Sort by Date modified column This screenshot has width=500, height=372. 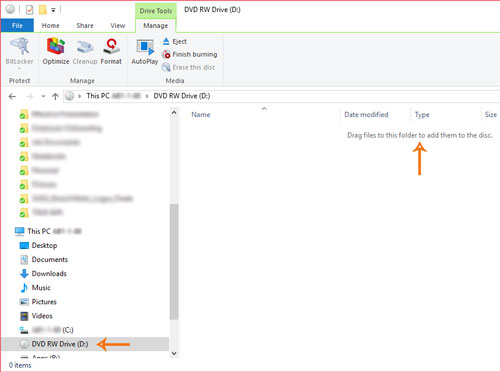click(x=366, y=115)
